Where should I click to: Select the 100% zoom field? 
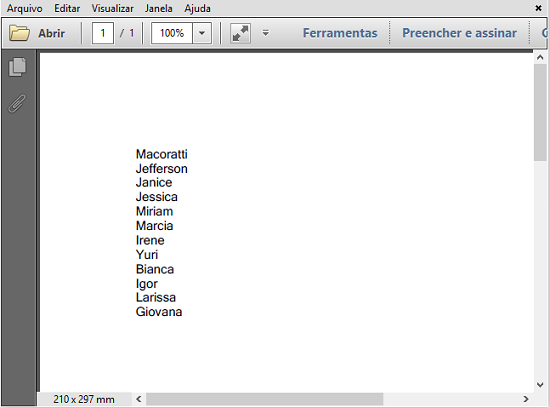pyautogui.click(x=172, y=33)
